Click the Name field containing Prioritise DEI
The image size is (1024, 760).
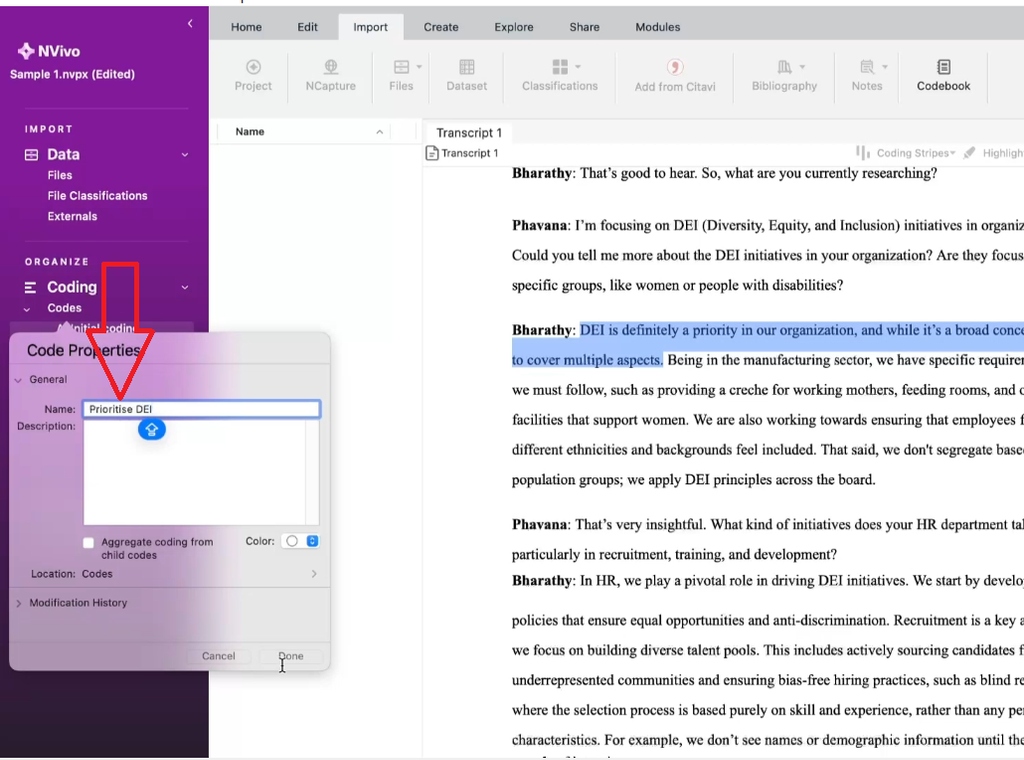coord(201,409)
